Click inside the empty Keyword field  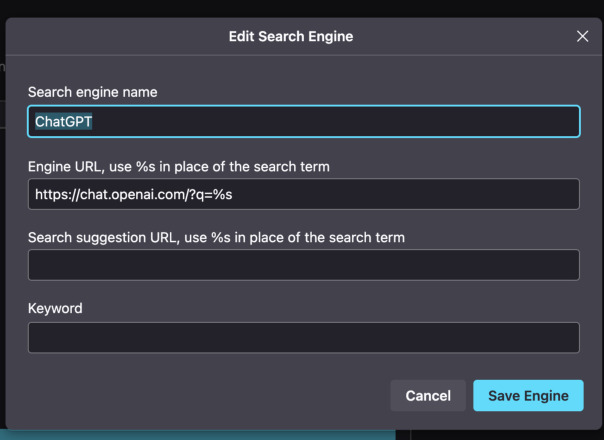(x=303, y=337)
